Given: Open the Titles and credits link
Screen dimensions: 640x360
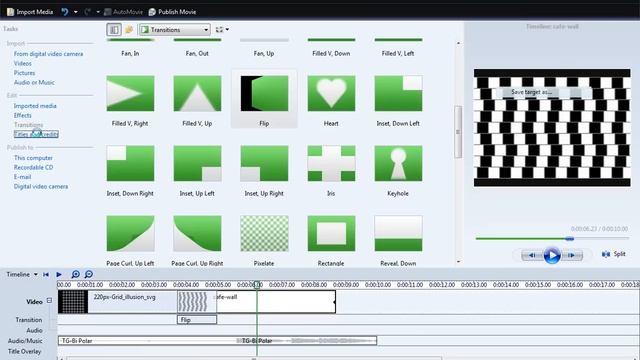Looking at the screenshot, I should point(36,134).
